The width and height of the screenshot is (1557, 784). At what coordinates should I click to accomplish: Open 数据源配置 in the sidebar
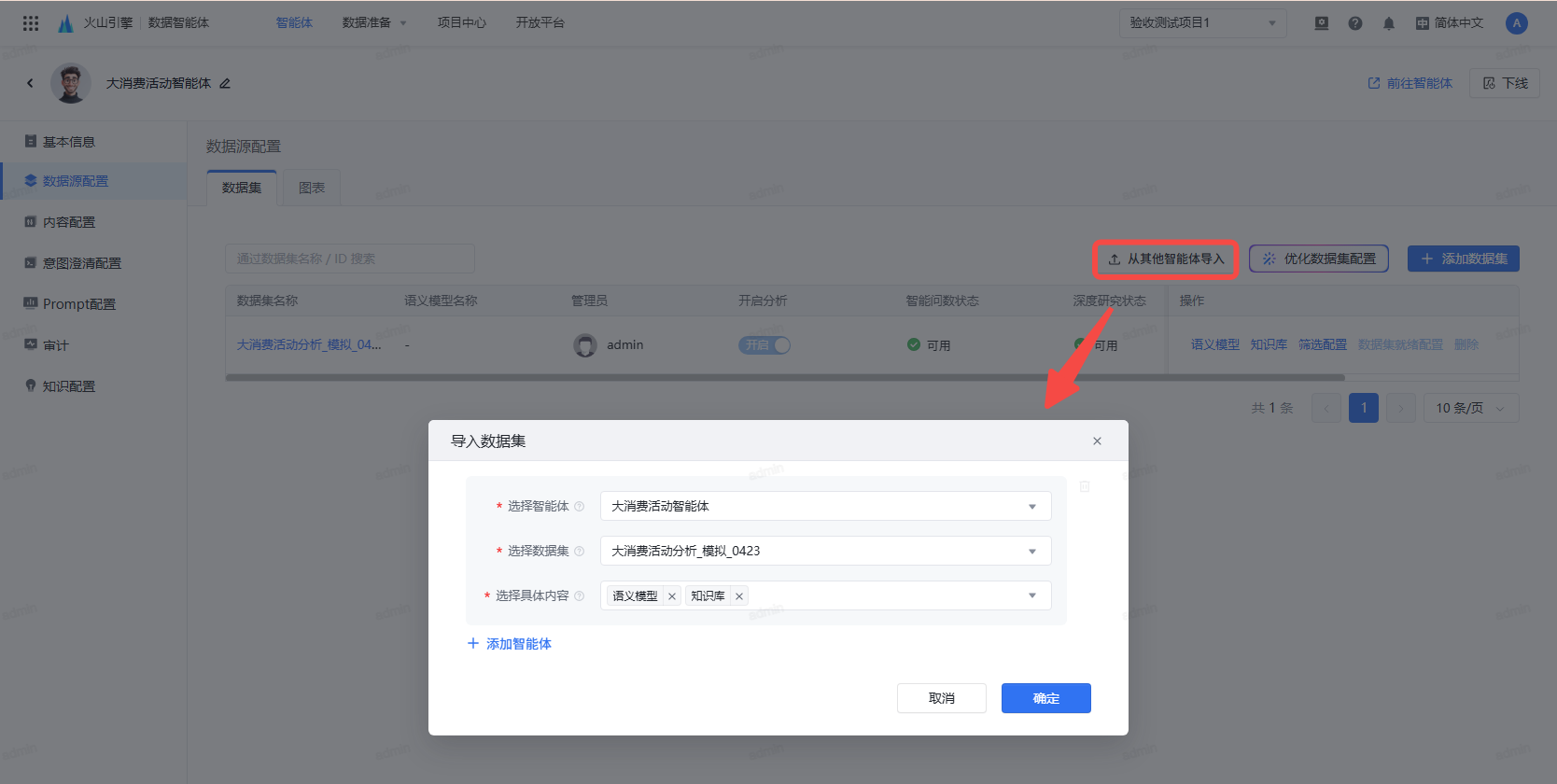[93, 181]
